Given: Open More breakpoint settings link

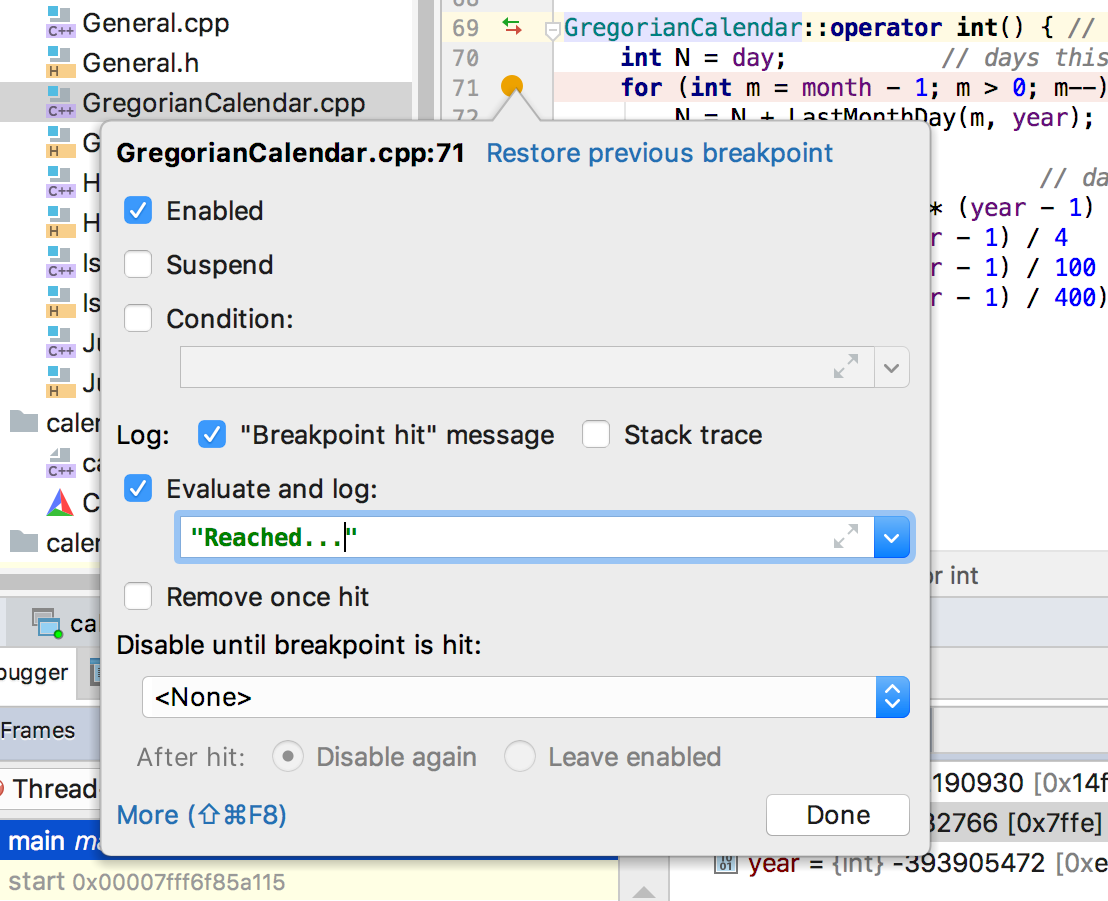Looking at the screenshot, I should (202, 815).
